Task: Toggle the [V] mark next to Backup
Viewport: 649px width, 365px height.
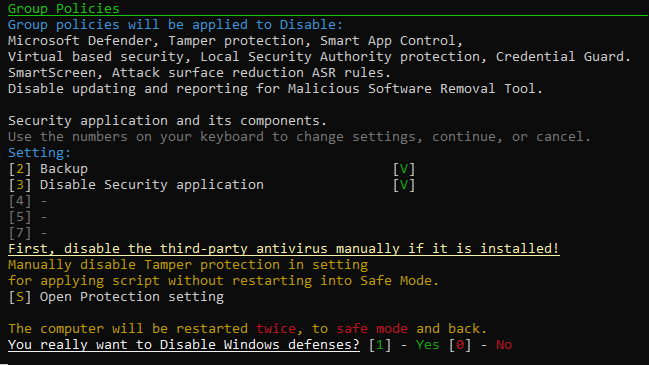Action: (404, 169)
